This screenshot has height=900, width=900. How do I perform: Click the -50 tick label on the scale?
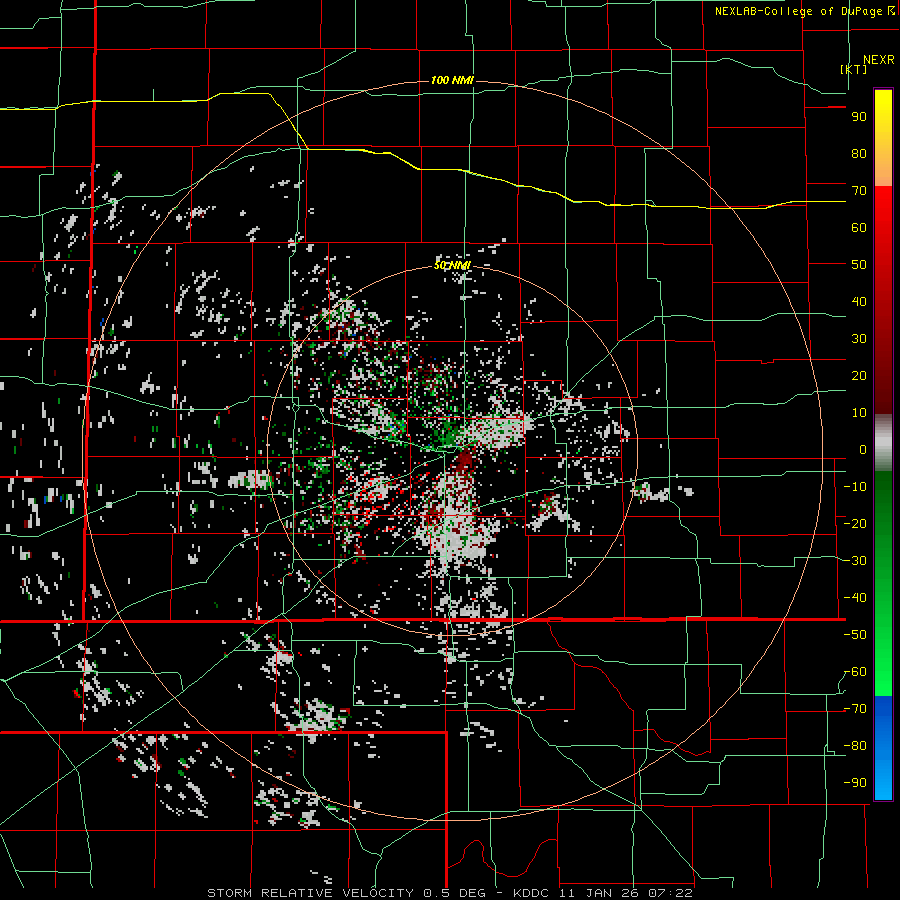[855, 635]
